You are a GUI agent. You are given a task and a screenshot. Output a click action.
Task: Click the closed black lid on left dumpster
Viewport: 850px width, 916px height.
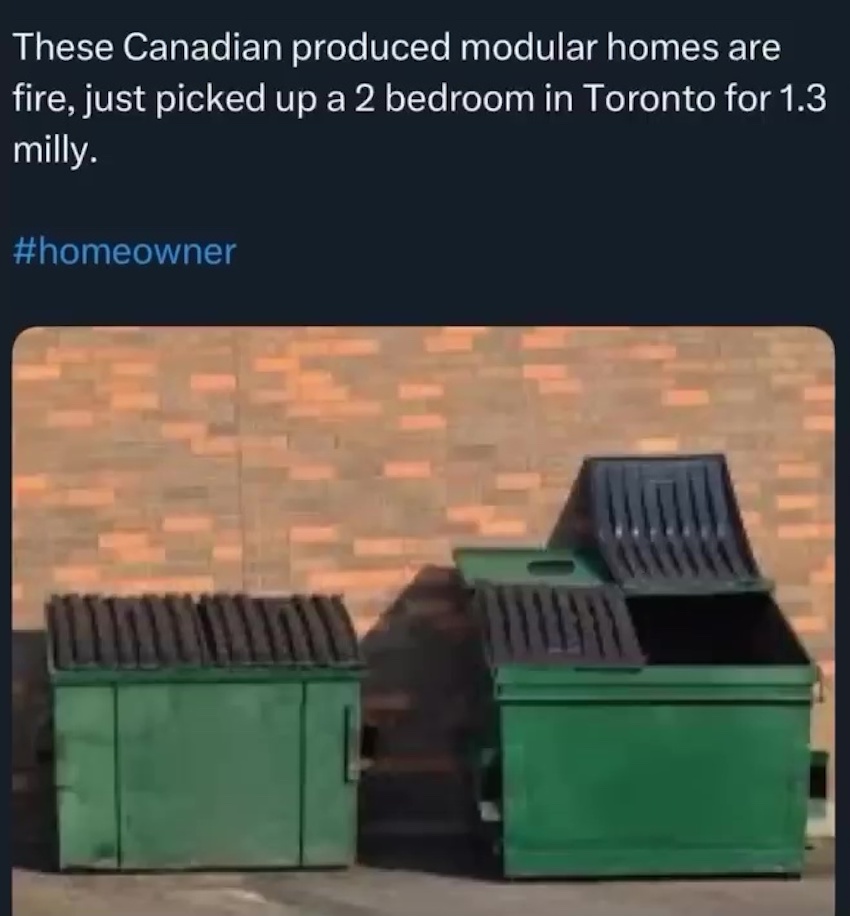[x=203, y=631]
